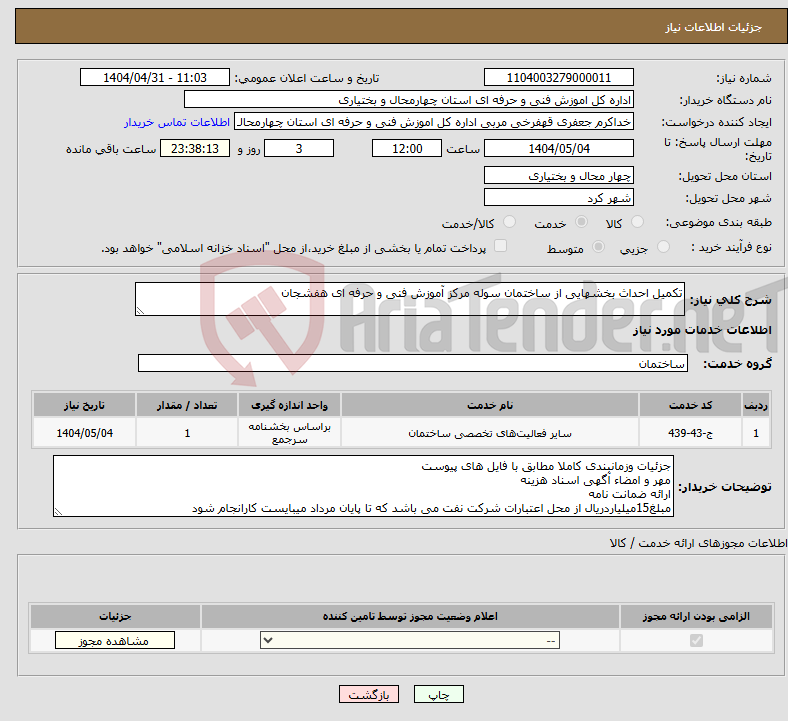Image resolution: width=788 pixels, height=721 pixels.
Task: Click the unit cell براساس بخشنامه سرجمع
Action: click(289, 433)
